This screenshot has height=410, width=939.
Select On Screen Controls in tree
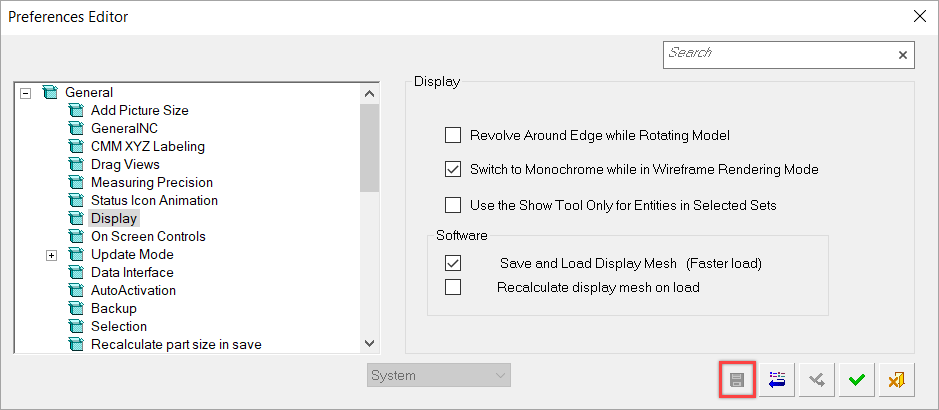click(148, 236)
